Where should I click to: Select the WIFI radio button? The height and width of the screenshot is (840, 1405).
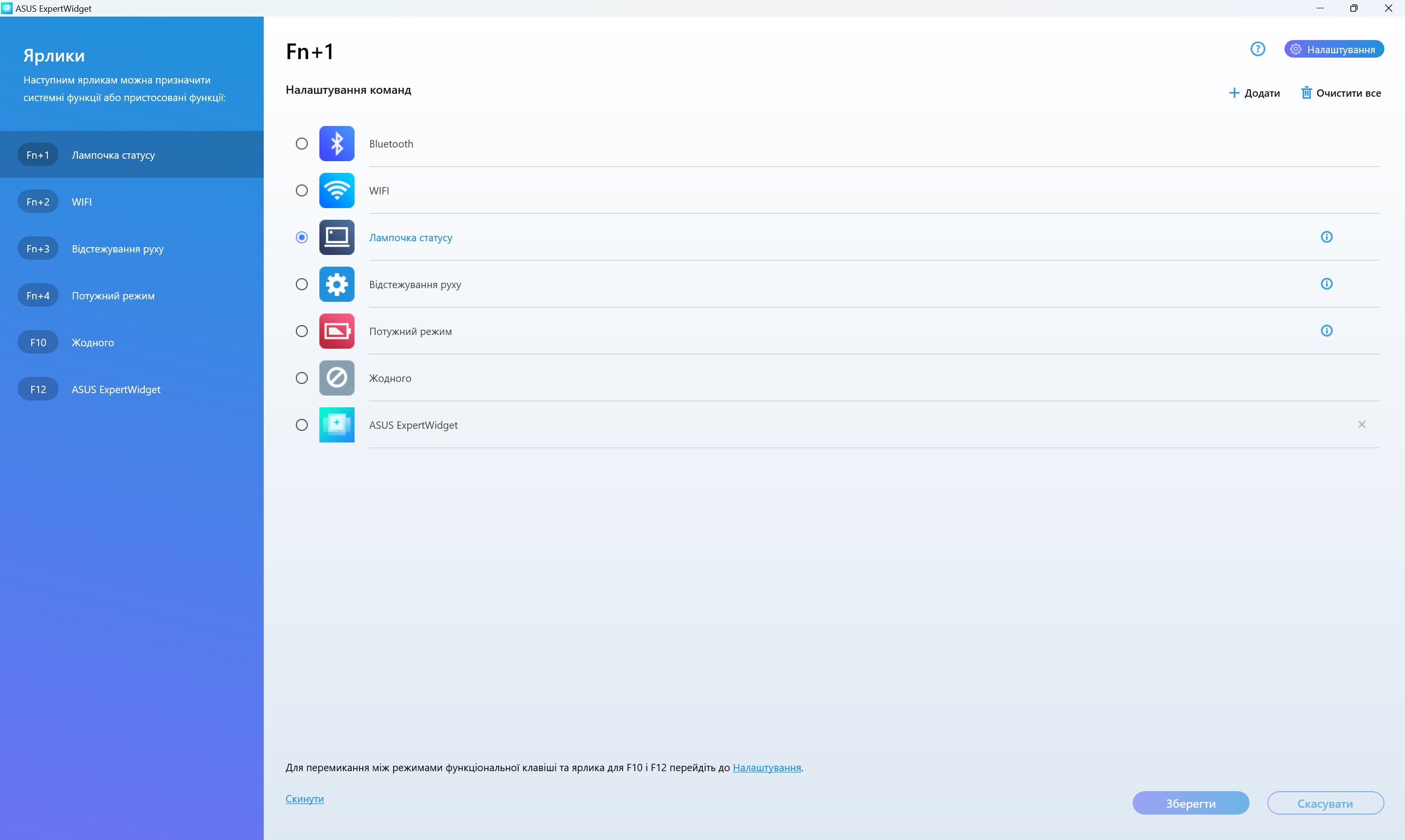(302, 191)
